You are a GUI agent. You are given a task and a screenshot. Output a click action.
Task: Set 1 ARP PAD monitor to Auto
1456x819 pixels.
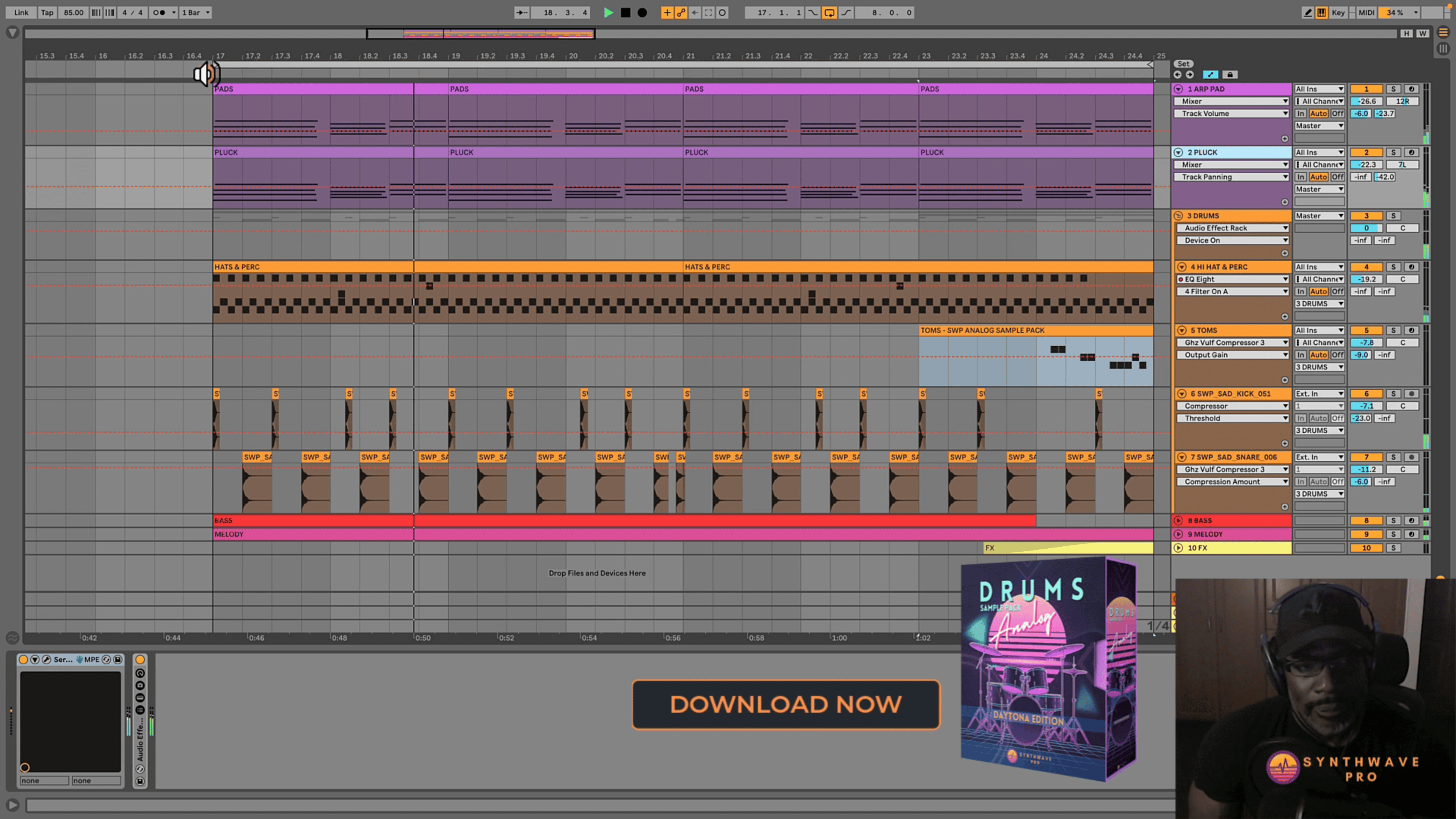click(x=1318, y=114)
